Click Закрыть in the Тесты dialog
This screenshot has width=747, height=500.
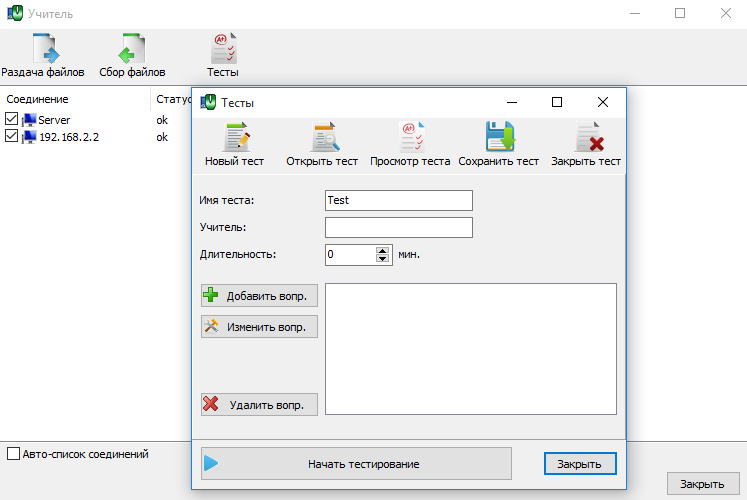pos(580,464)
